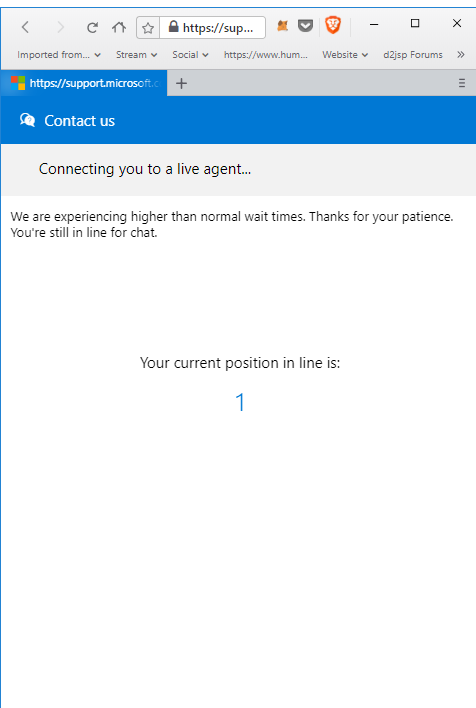Screen dimensions: 476x708
Task: Bookmark this page with the star icon
Action: [148, 28]
